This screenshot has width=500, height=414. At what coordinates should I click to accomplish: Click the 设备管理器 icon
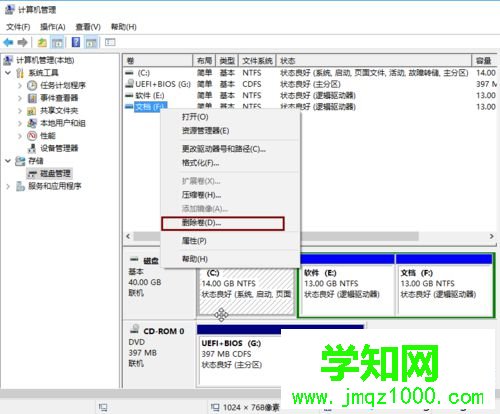(32, 148)
